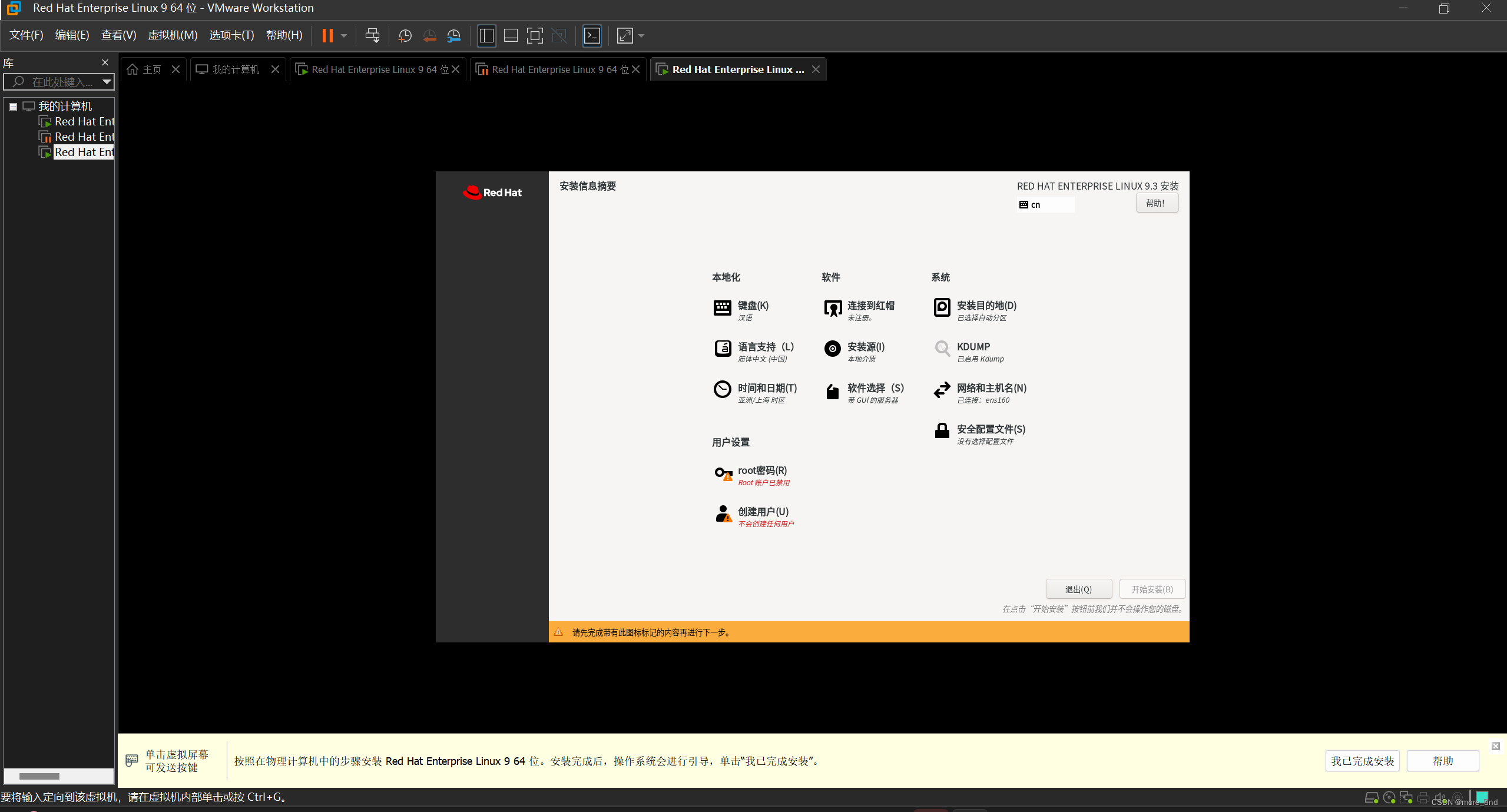This screenshot has height=812, width=1507.
Task: Toggle the library panel visibility
Action: point(486,35)
